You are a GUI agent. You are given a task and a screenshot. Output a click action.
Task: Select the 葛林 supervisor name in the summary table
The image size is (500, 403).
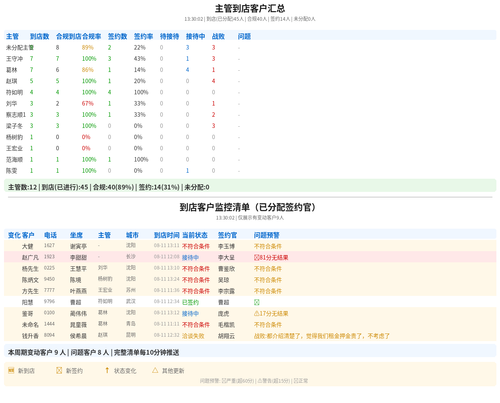pos(12,70)
